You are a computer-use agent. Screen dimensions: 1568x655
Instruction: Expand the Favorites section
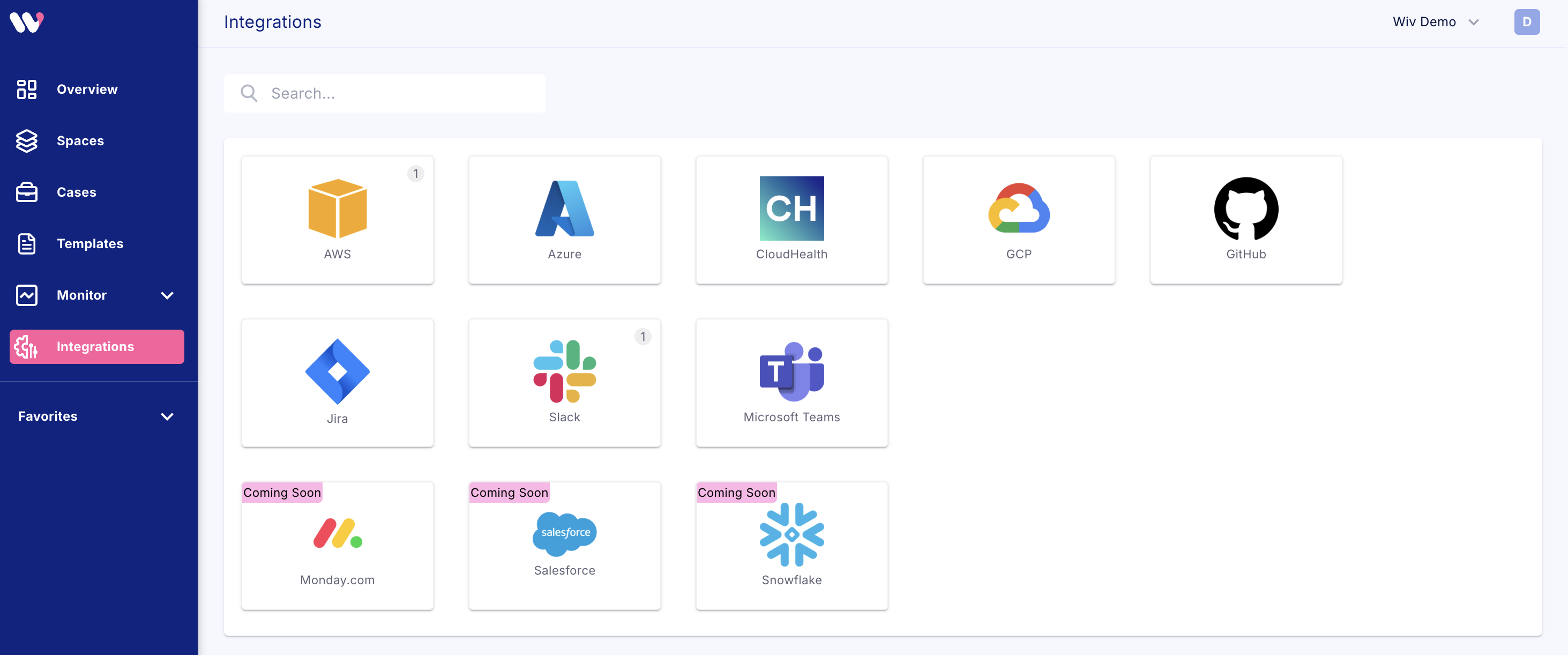pyautogui.click(x=167, y=416)
